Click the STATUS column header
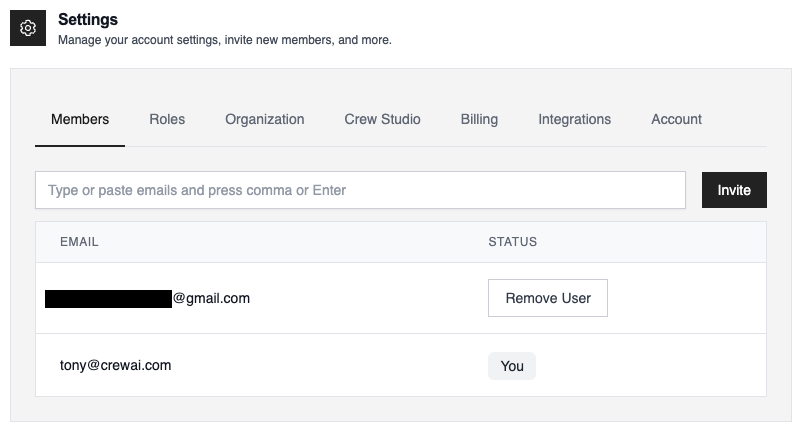Image resolution: width=802 pixels, height=439 pixels. pos(512,242)
